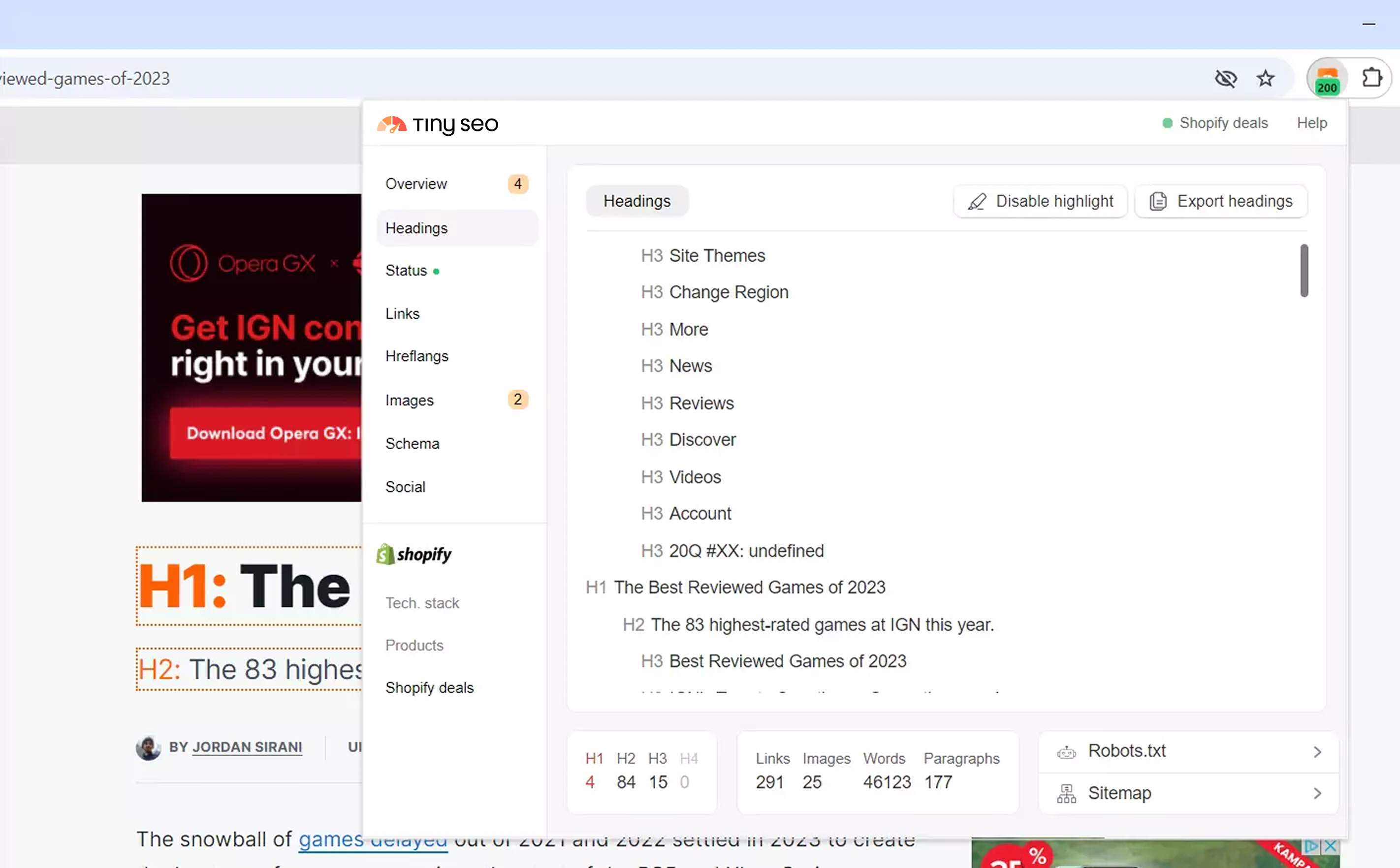Select H2 The 83 highest-rated games heading
1400x868 pixels.
click(808, 624)
